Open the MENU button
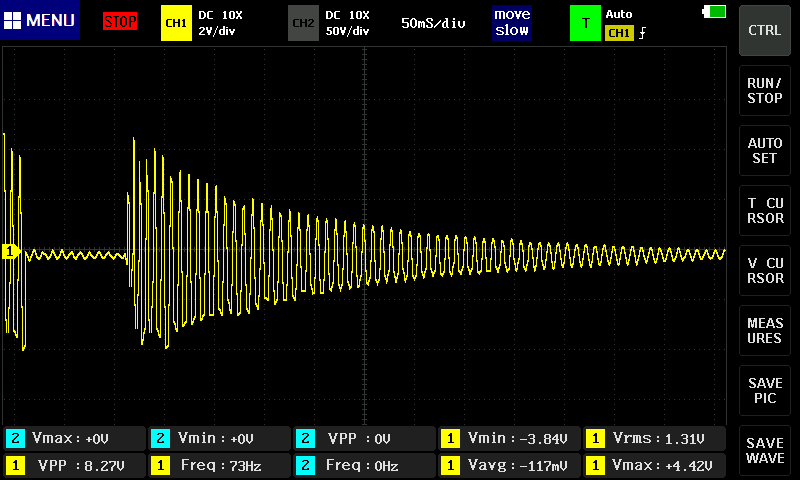 pos(40,21)
